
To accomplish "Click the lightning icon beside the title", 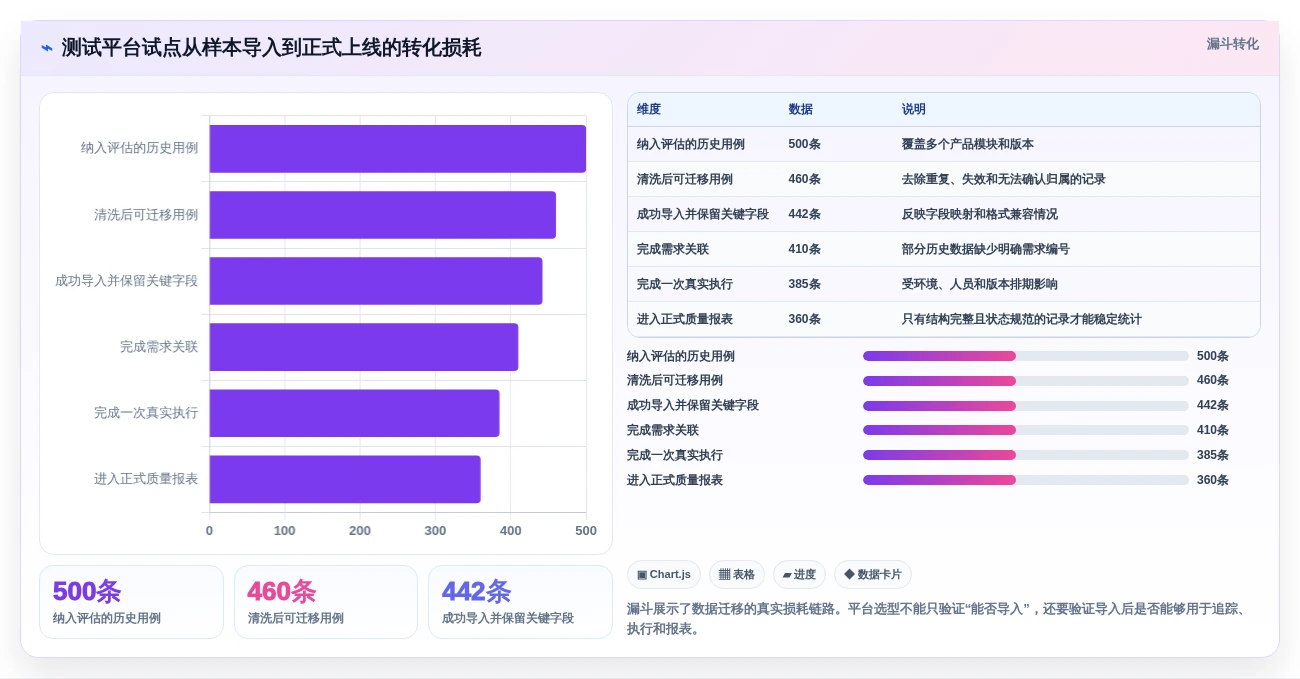I will pos(47,48).
